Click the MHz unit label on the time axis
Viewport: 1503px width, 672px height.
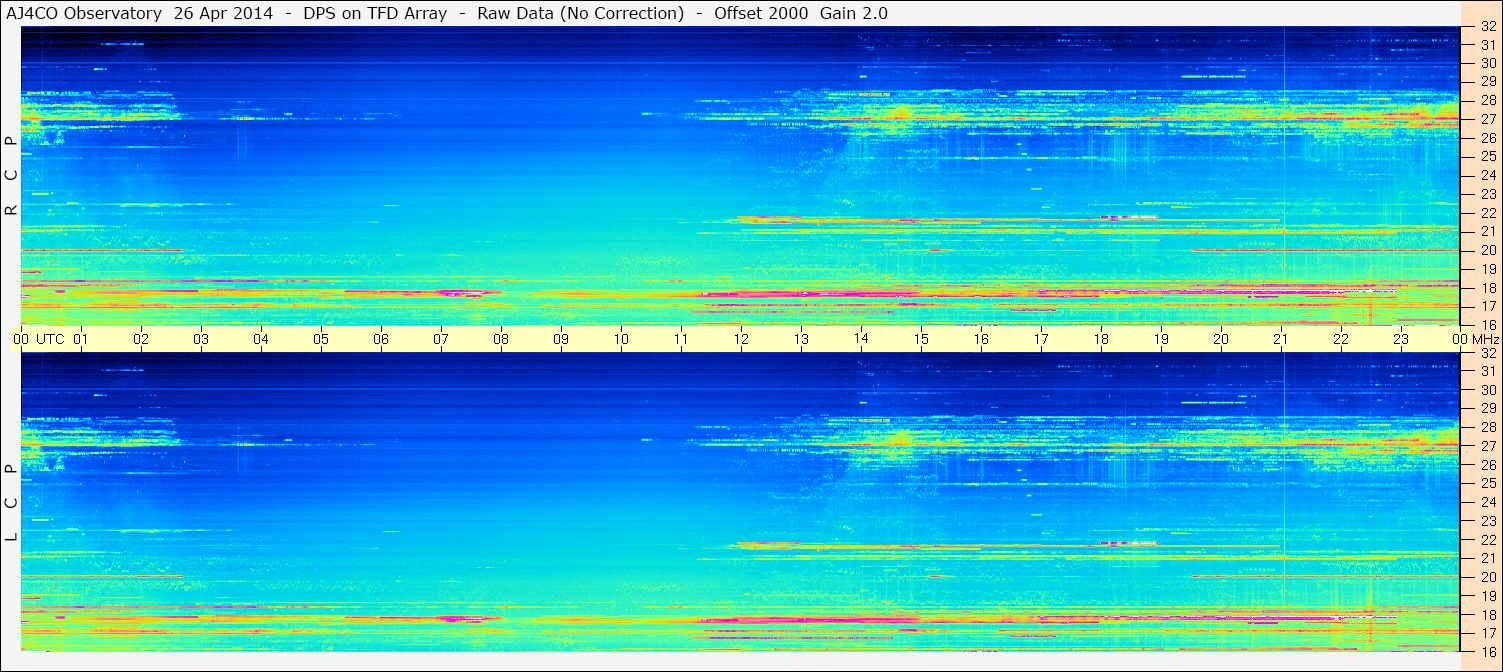pyautogui.click(x=1484, y=339)
